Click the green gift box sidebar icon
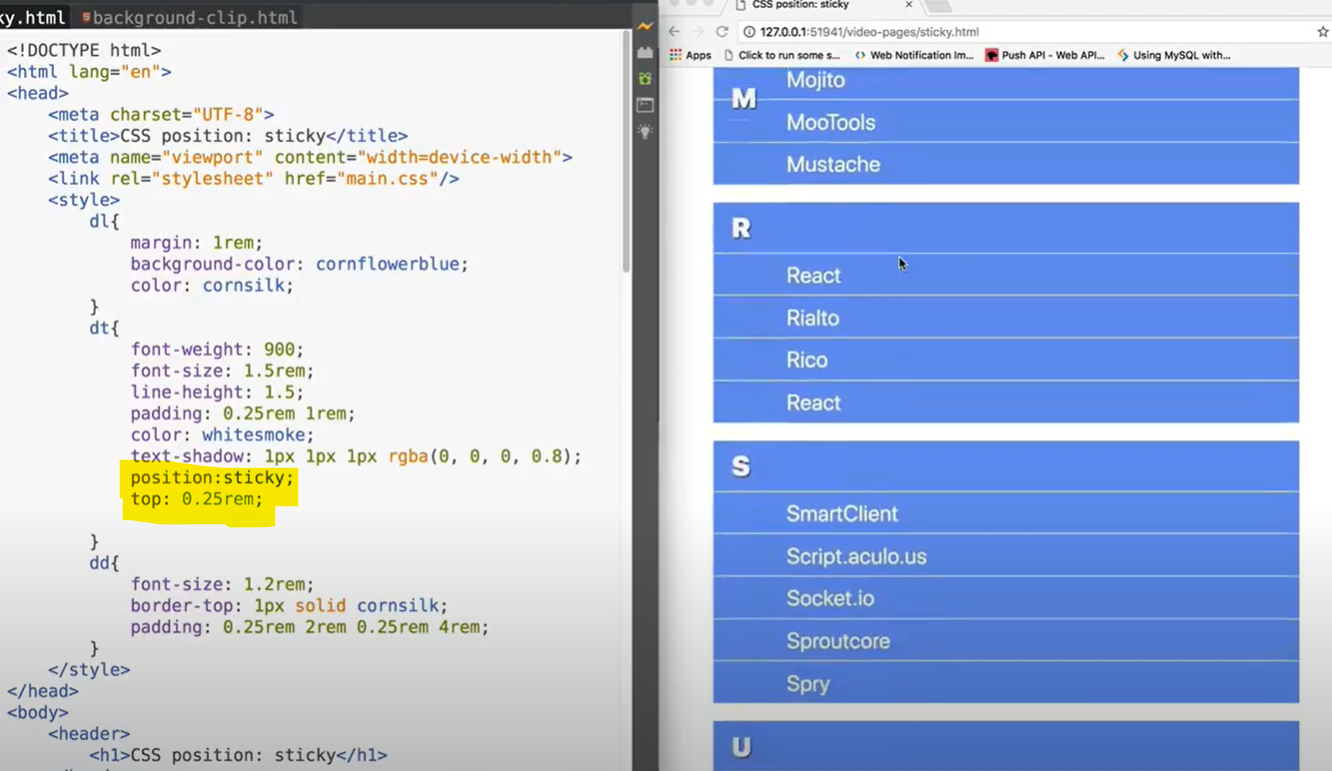 coord(645,78)
